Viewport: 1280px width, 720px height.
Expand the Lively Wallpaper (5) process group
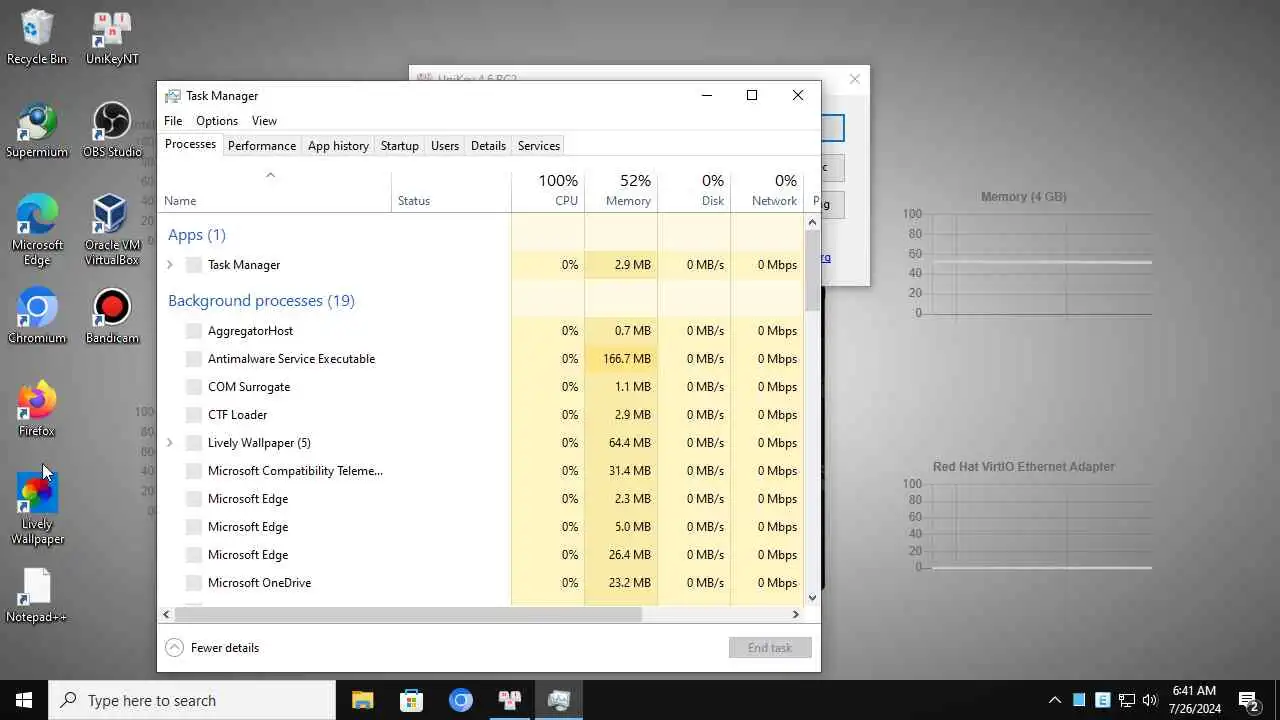pyautogui.click(x=170, y=443)
